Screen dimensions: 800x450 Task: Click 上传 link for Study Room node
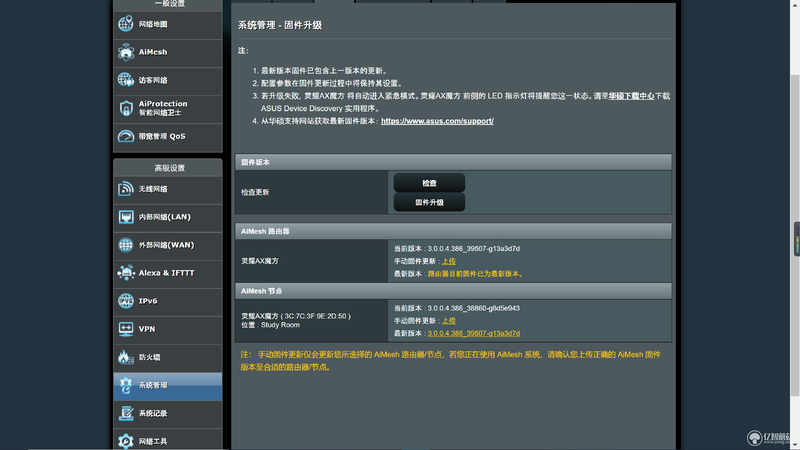coord(448,321)
